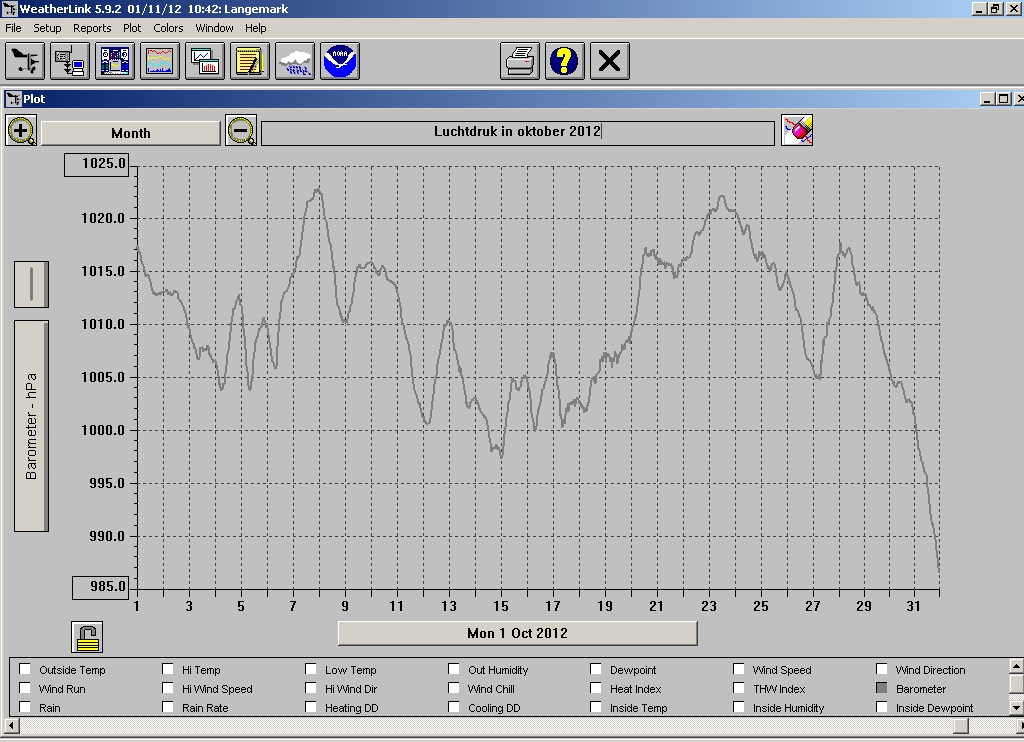The height and width of the screenshot is (742, 1024).
Task: Open the NOAA reports icon
Action: (340, 61)
